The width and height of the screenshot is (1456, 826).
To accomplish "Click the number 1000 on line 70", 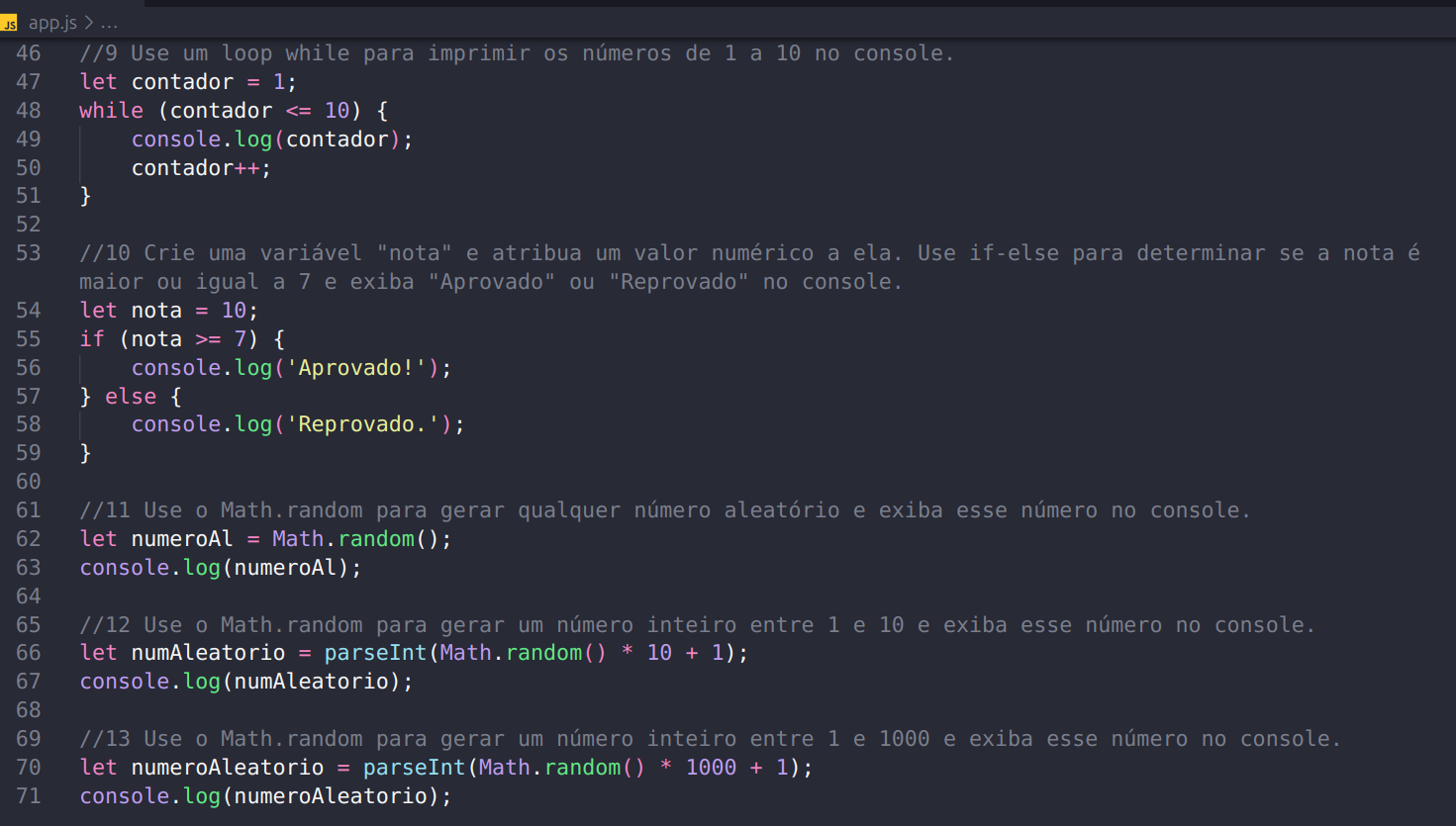I will (711, 768).
